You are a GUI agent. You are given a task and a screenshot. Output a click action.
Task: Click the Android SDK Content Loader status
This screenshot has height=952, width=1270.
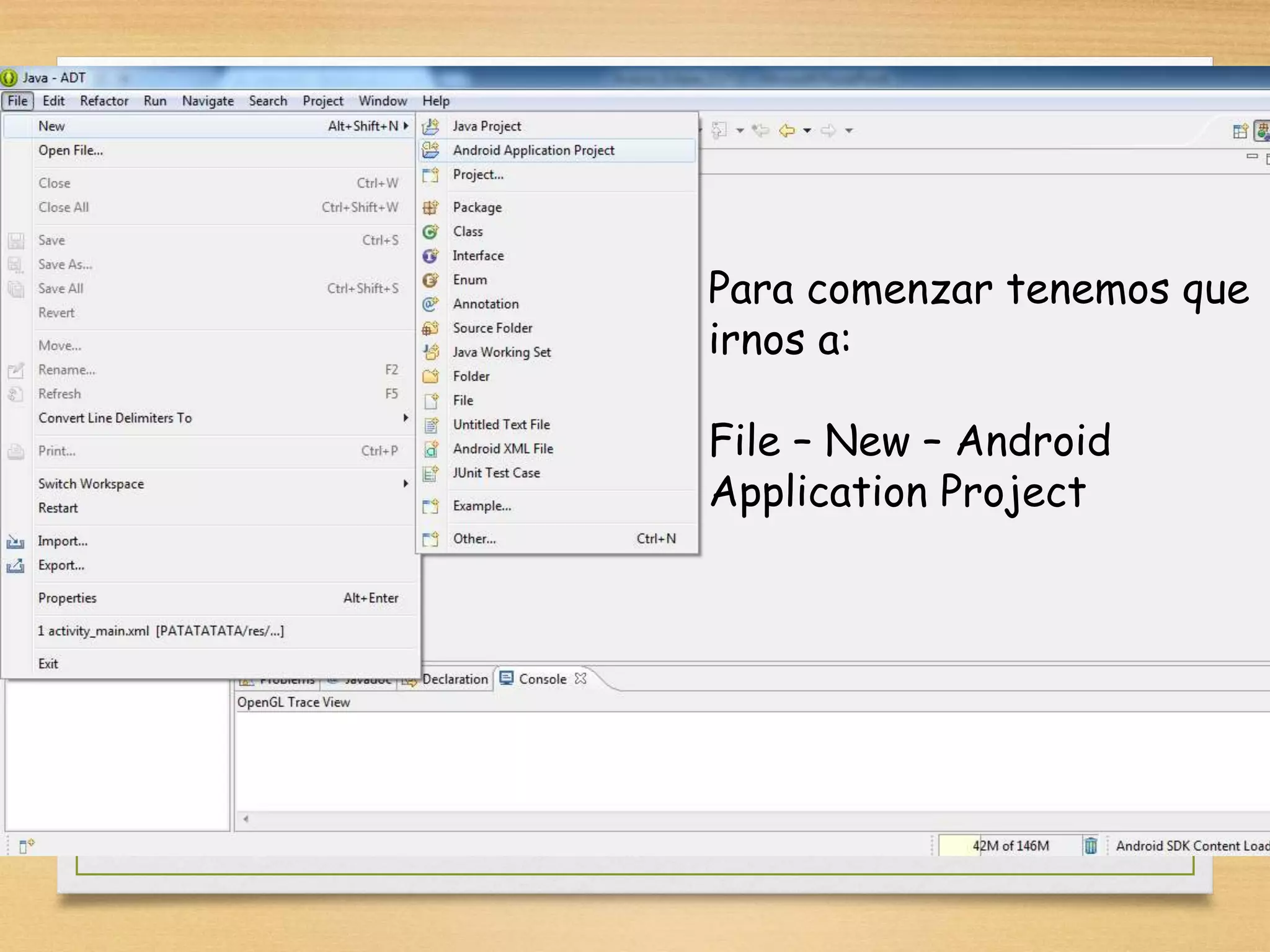[x=1192, y=845]
